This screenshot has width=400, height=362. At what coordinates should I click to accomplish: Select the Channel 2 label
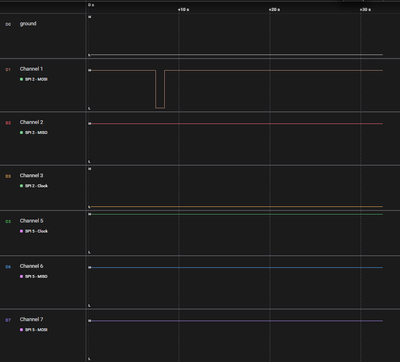click(x=31, y=122)
